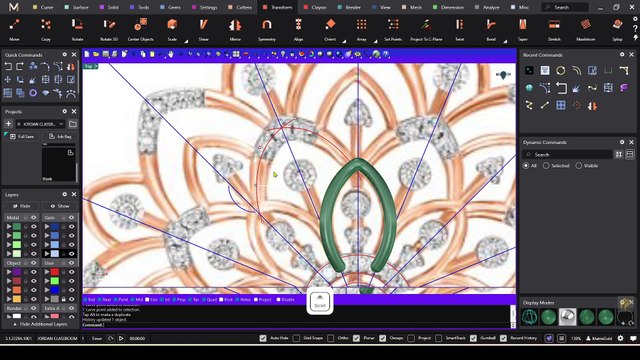Expand the dark blue Gem layer row
Image resolution: width=640 pixels, height=360 pixels.
click(x=47, y=227)
